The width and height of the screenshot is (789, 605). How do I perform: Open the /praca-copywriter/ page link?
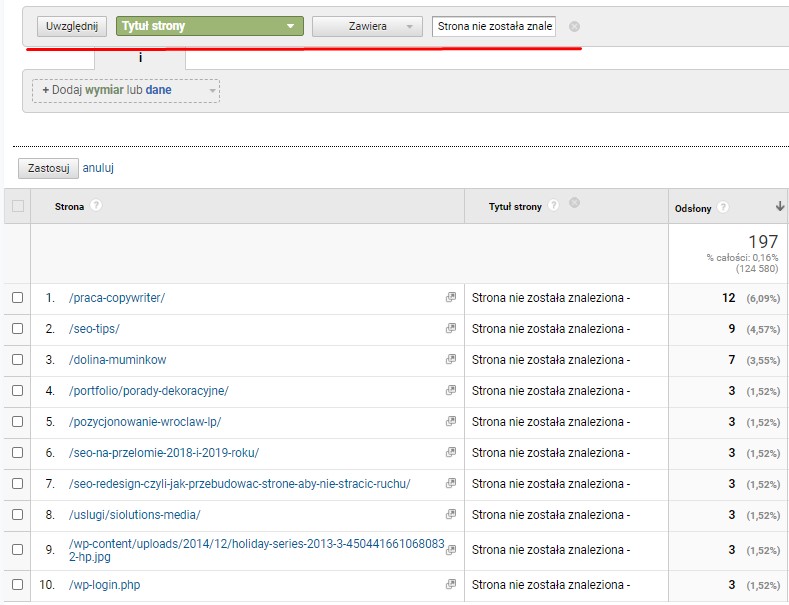pos(117,297)
